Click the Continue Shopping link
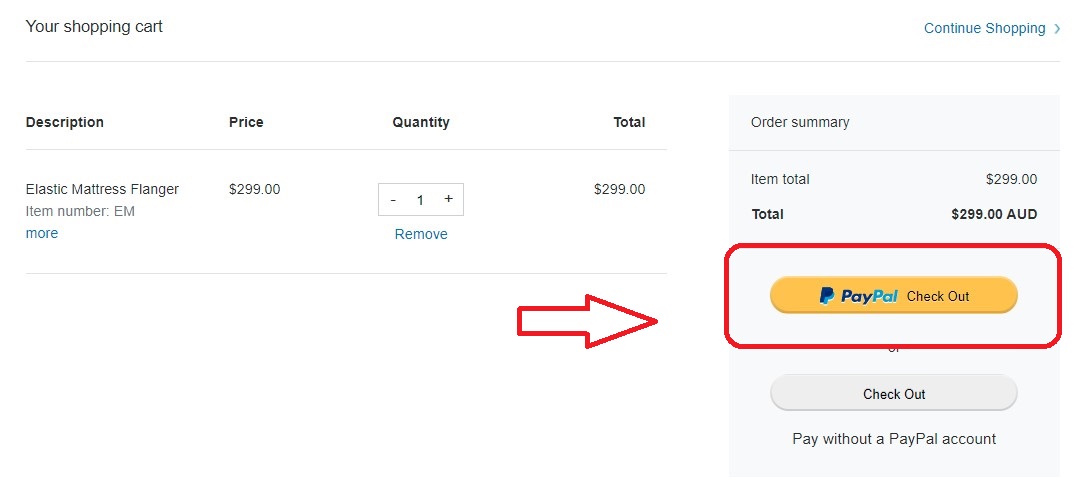The image size is (1081, 477). 984,28
